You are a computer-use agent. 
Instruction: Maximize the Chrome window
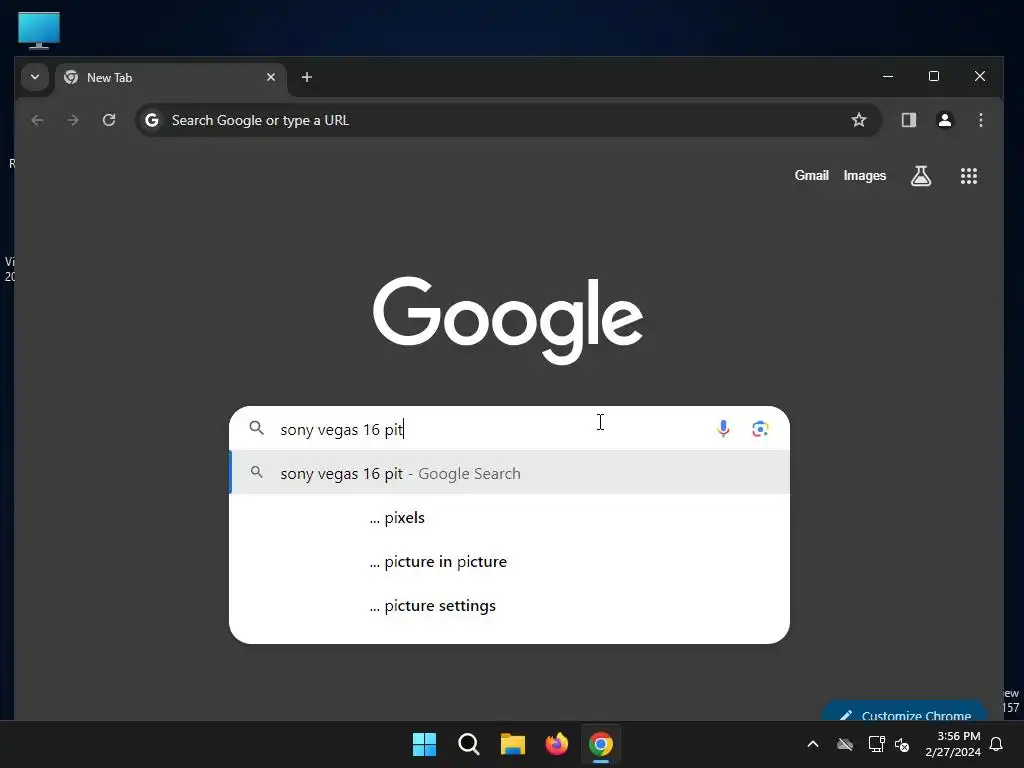pyautogui.click(x=934, y=76)
